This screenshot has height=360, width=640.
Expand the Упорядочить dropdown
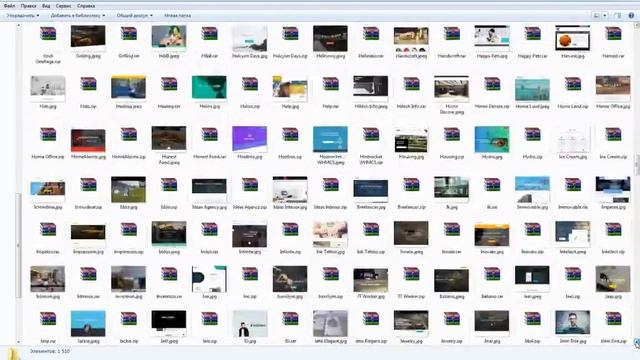[x=23, y=16]
